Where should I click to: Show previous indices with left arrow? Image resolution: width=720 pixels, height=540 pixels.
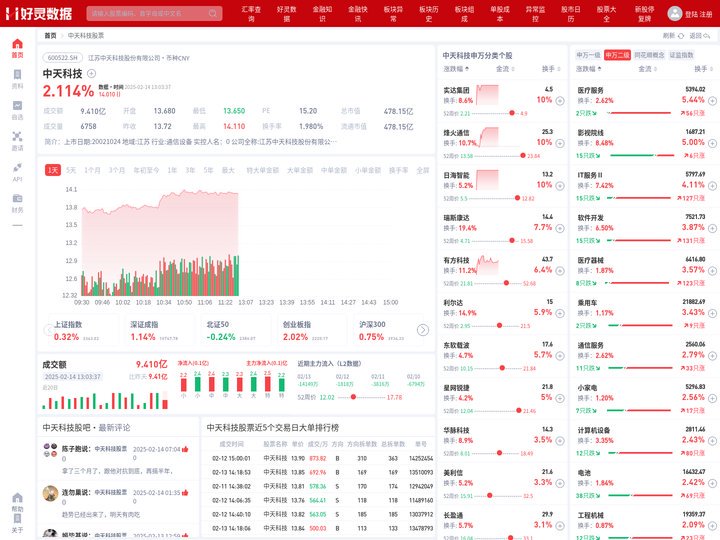(49, 330)
